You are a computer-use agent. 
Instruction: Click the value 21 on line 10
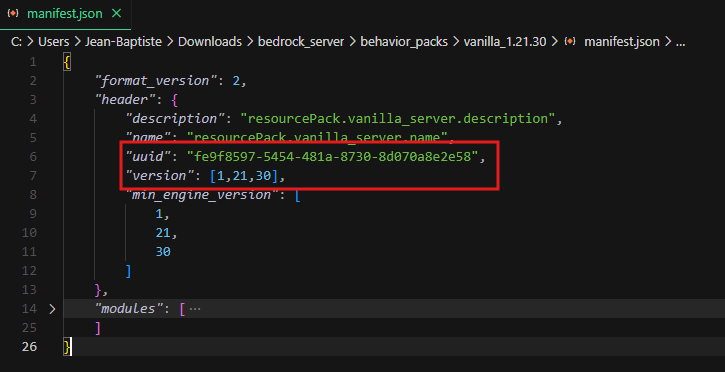tap(163, 232)
